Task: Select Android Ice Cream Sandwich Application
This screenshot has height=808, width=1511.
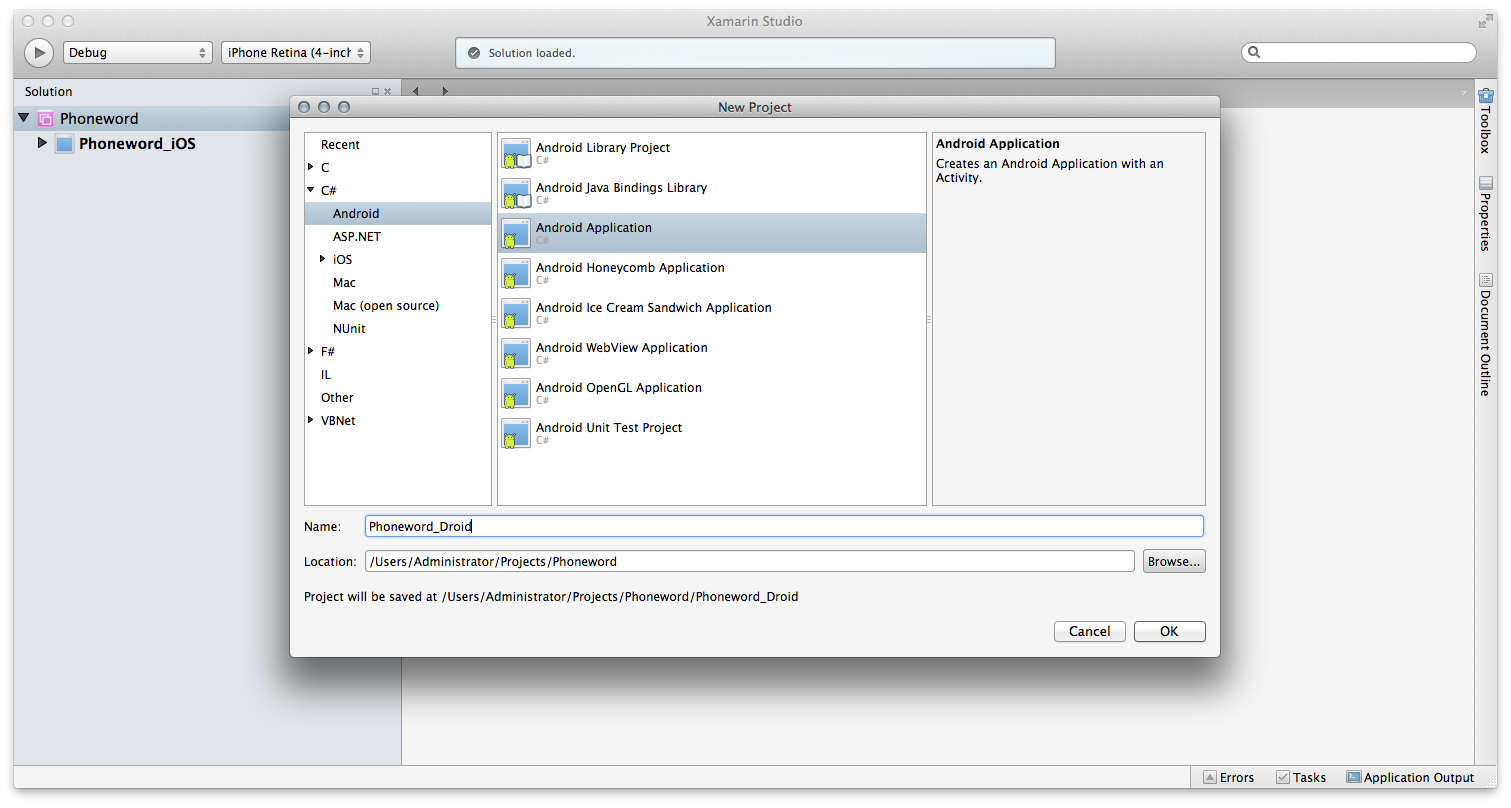Action: coord(653,308)
